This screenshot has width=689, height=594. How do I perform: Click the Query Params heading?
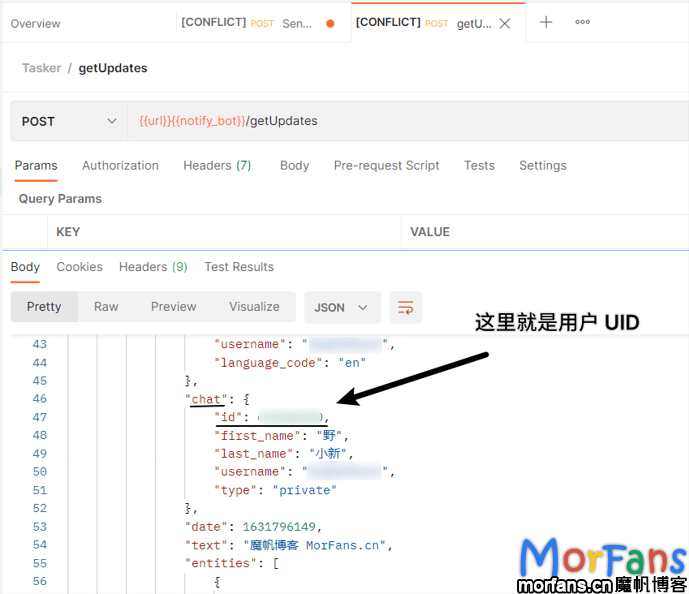(60, 199)
